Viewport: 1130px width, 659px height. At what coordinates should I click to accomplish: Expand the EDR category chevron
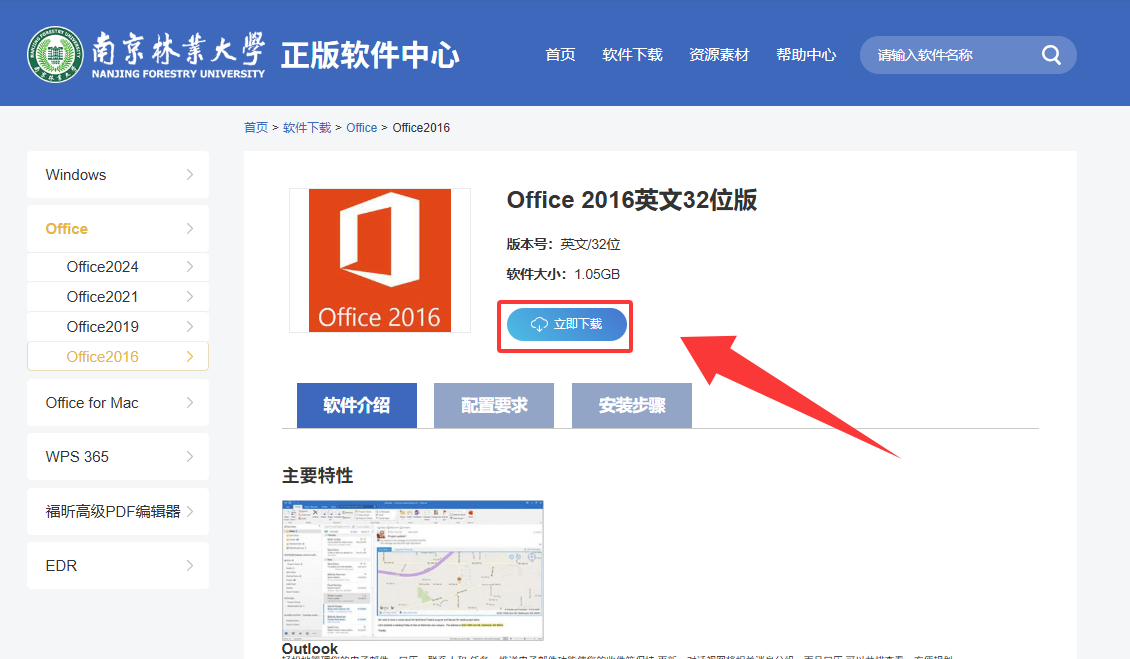[x=190, y=565]
